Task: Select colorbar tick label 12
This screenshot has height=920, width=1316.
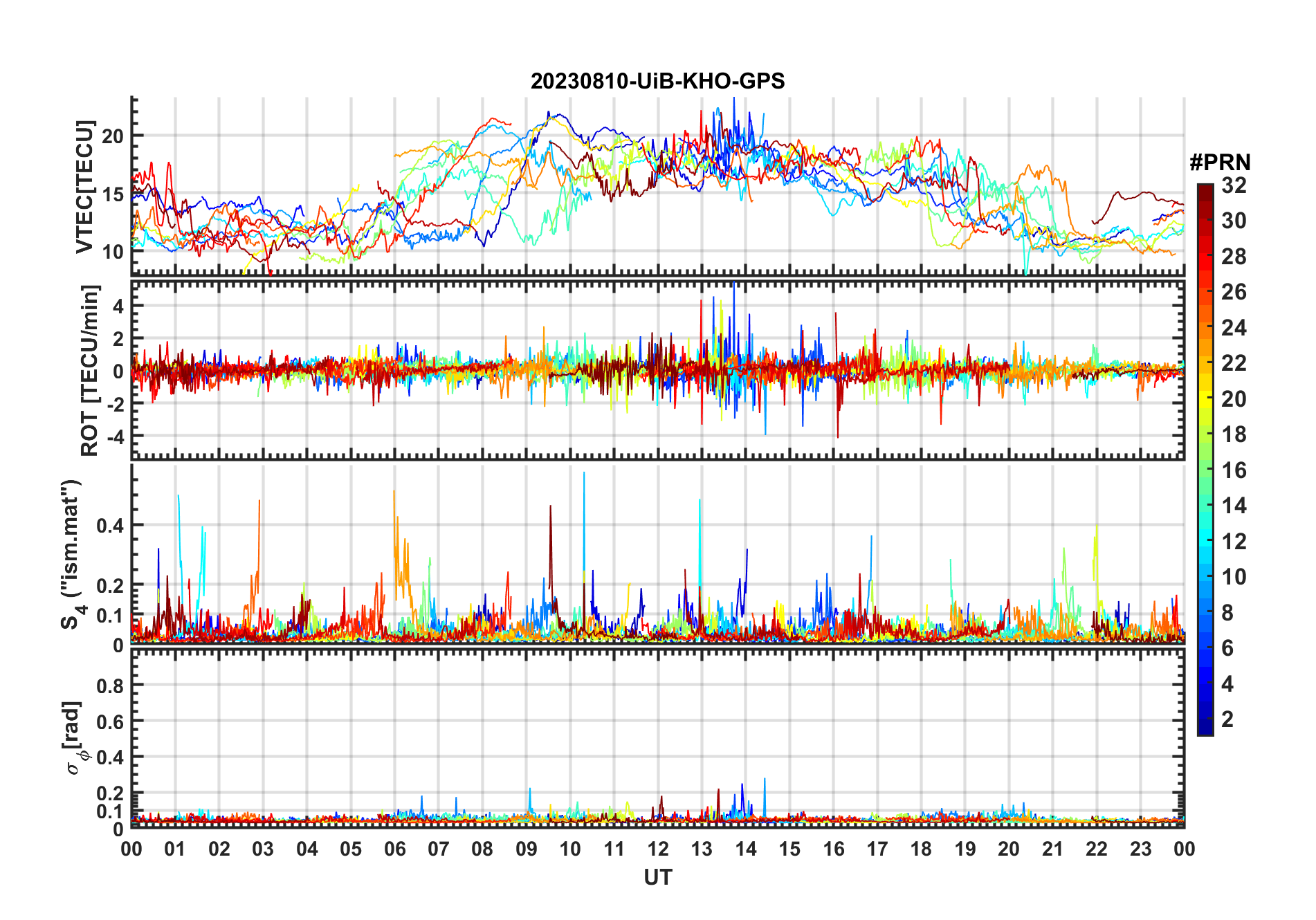Action: tap(1234, 542)
